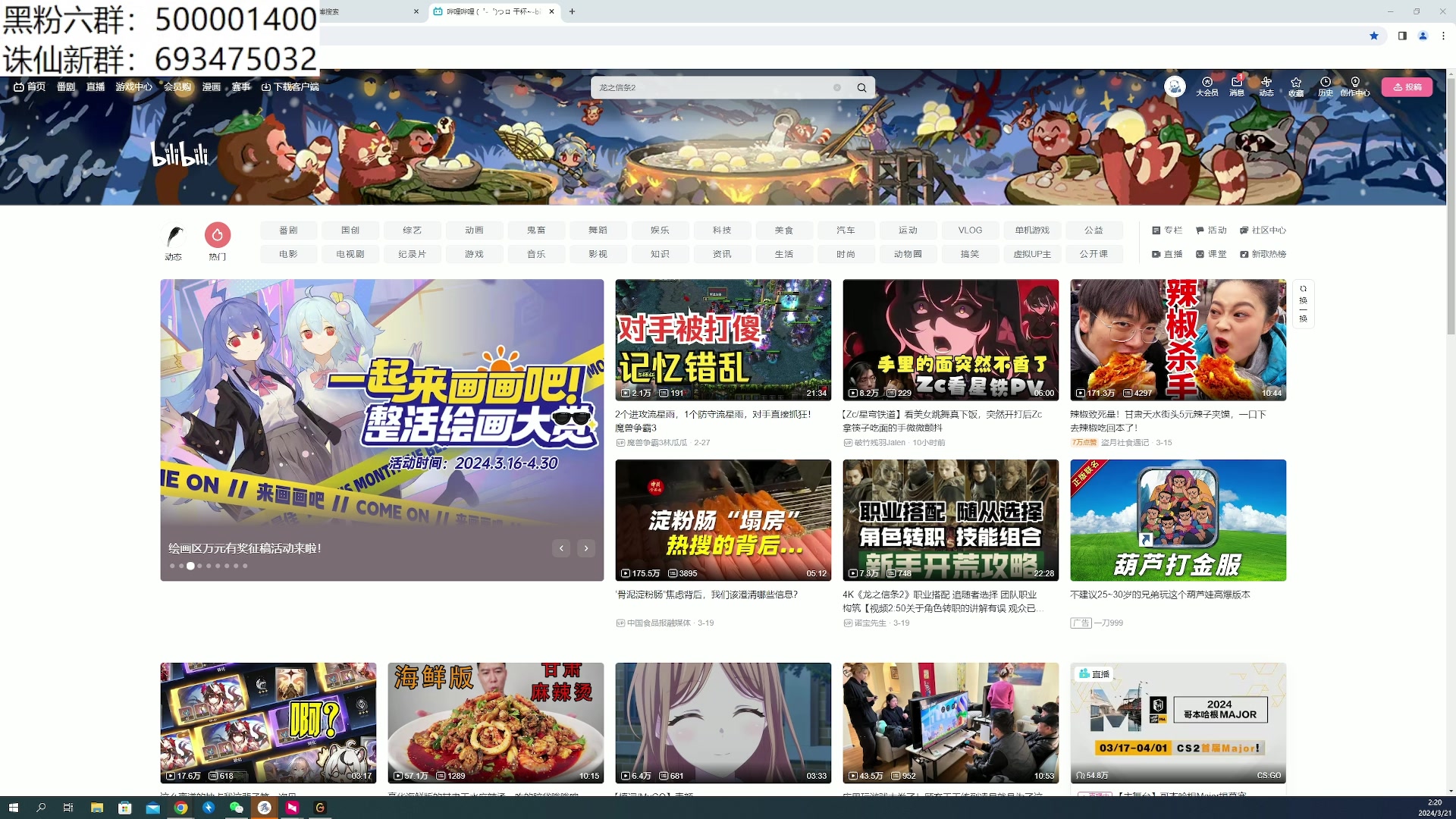Click the 动态 pinwheel icon in top bar
The height and width of the screenshot is (819, 1456).
click(x=1266, y=86)
